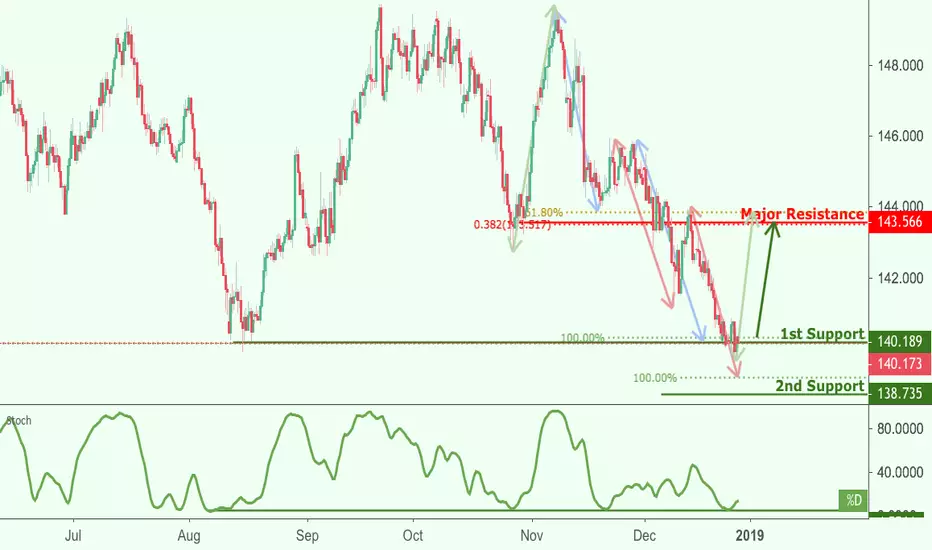
Task: Select the Major Resistance text label
Action: click(x=802, y=213)
